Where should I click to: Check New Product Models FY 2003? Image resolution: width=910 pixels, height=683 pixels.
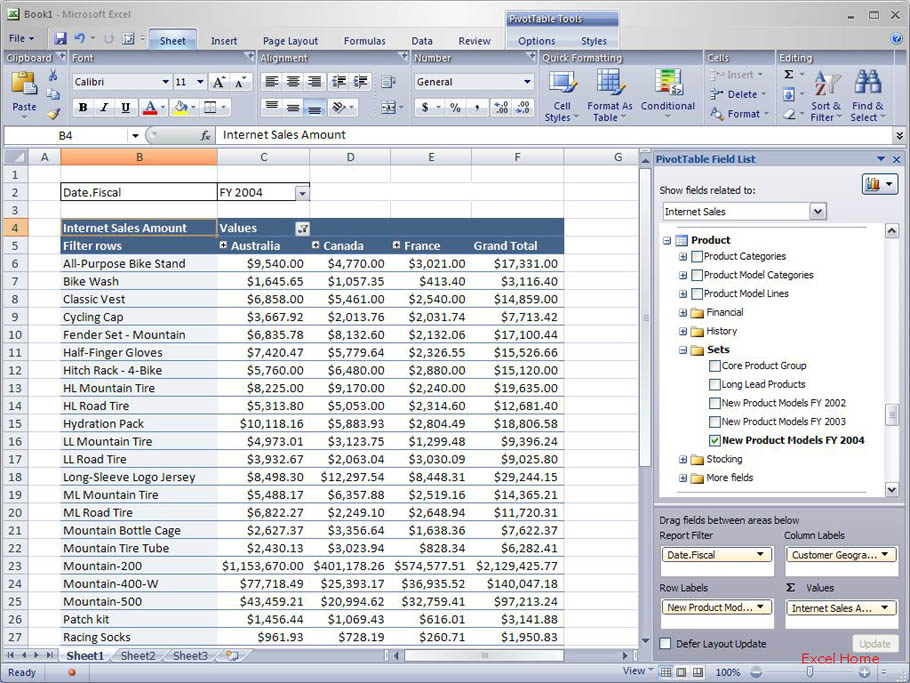(715, 421)
